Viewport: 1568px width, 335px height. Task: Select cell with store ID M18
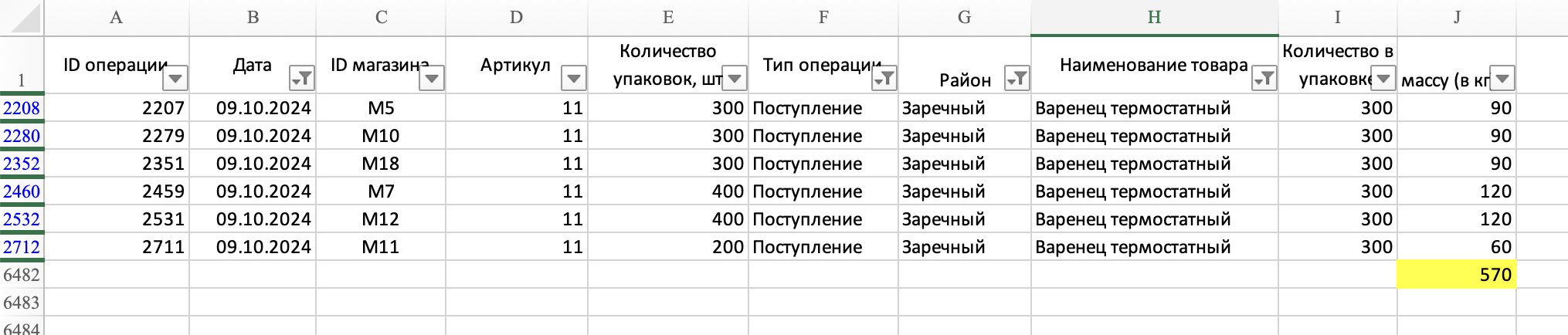pos(381,164)
